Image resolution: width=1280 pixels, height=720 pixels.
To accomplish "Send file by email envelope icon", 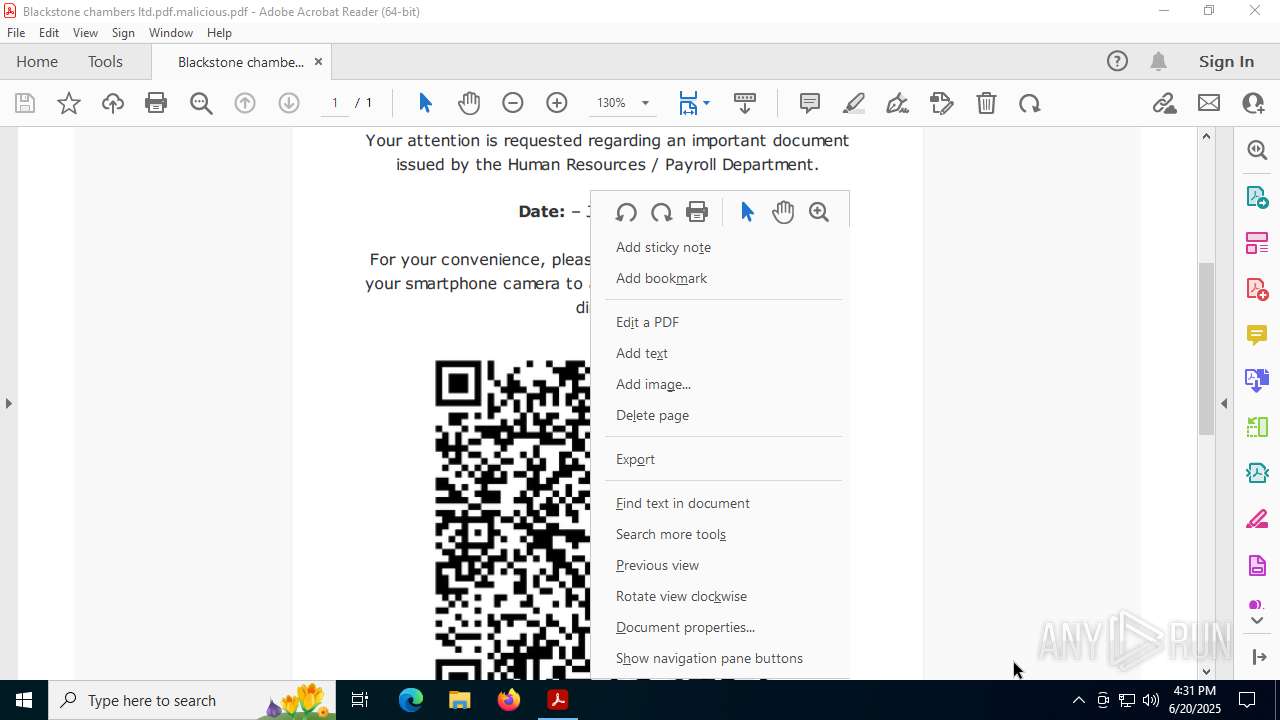I will [1209, 103].
